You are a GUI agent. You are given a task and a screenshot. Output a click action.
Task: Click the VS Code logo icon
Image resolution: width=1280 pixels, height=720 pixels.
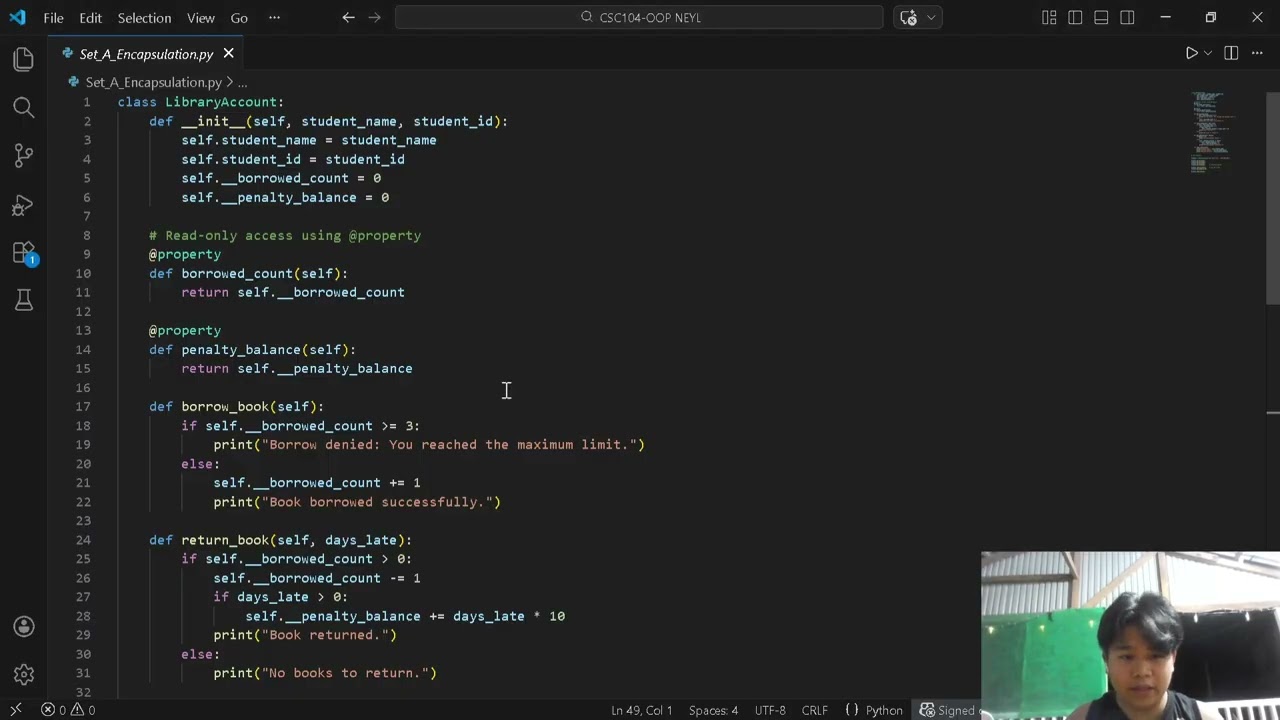click(x=17, y=17)
